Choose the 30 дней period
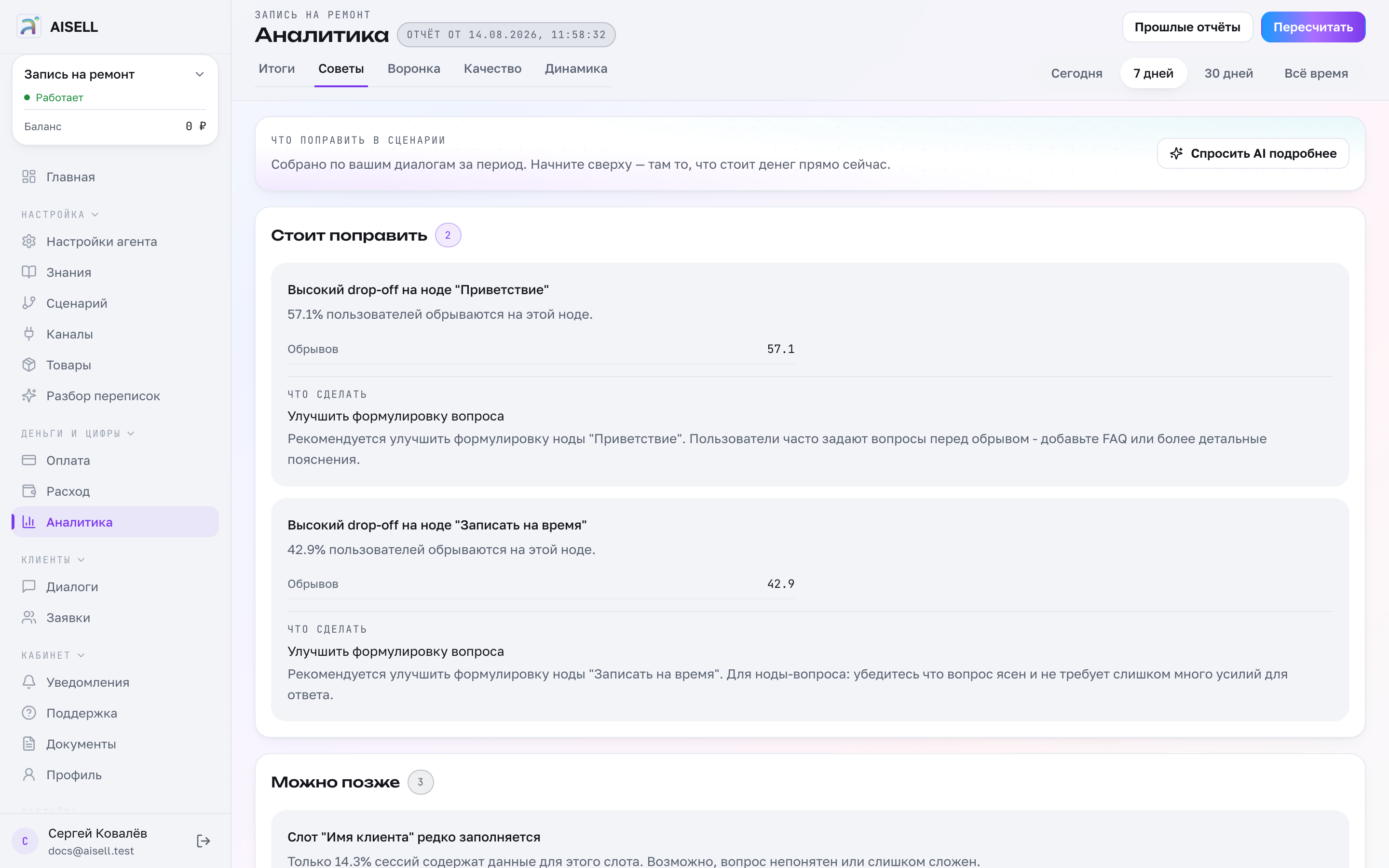The width and height of the screenshot is (1389, 868). click(1229, 73)
